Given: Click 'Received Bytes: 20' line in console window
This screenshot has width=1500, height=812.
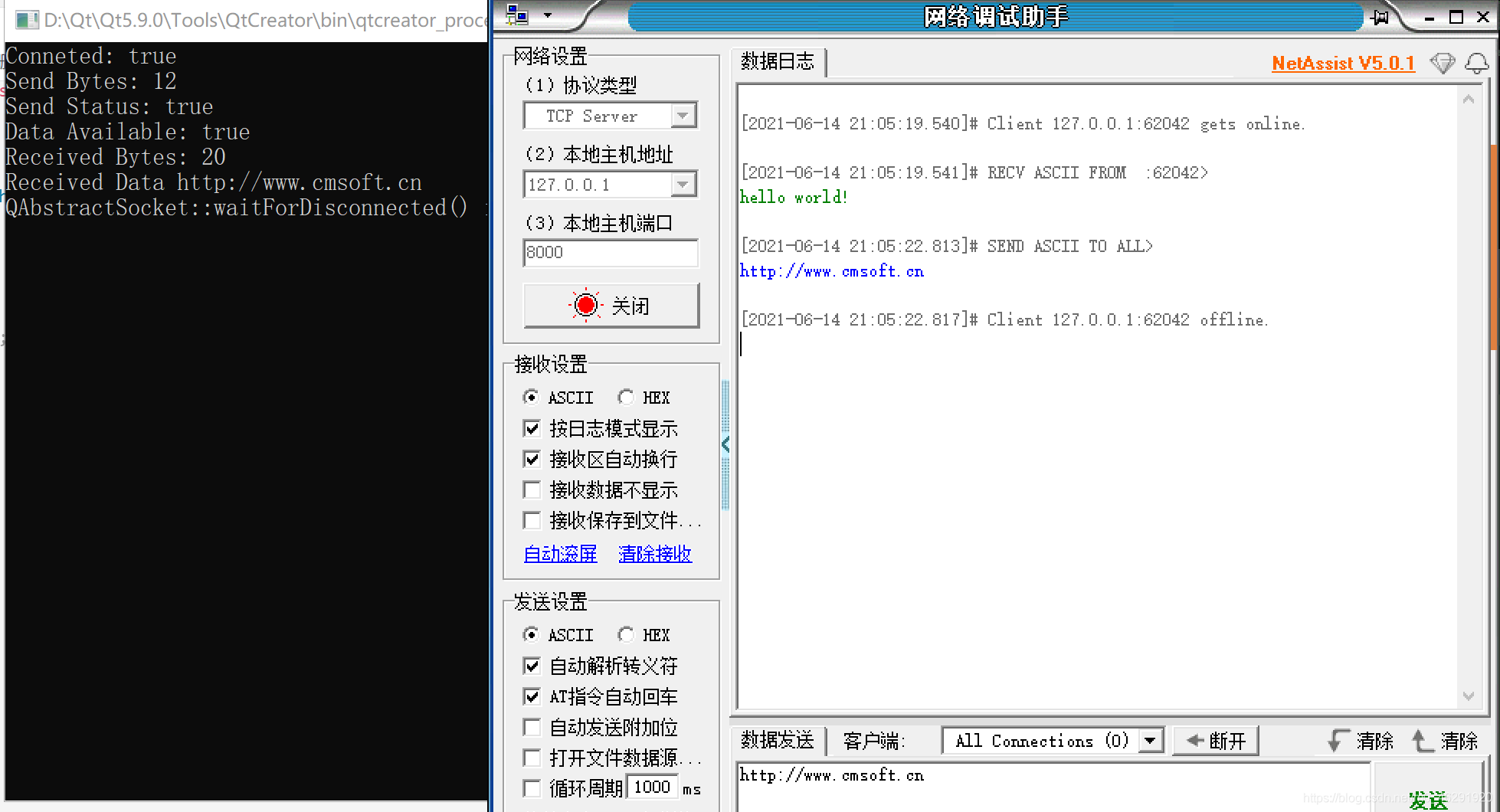Looking at the screenshot, I should click(116, 157).
